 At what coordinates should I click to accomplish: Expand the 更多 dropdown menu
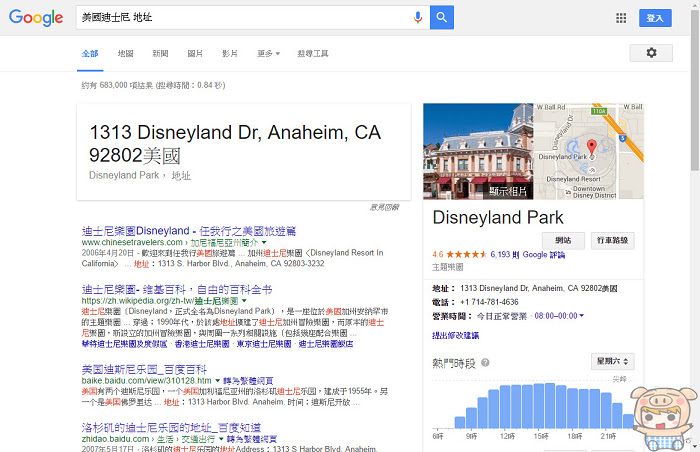click(x=268, y=54)
